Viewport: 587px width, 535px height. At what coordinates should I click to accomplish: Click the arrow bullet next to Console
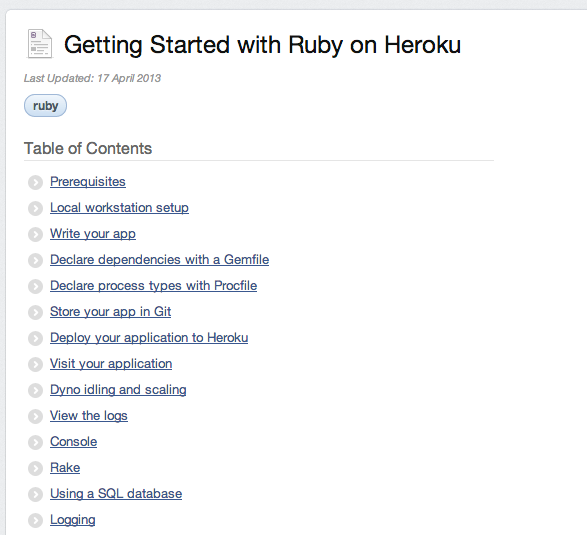click(x=36, y=442)
